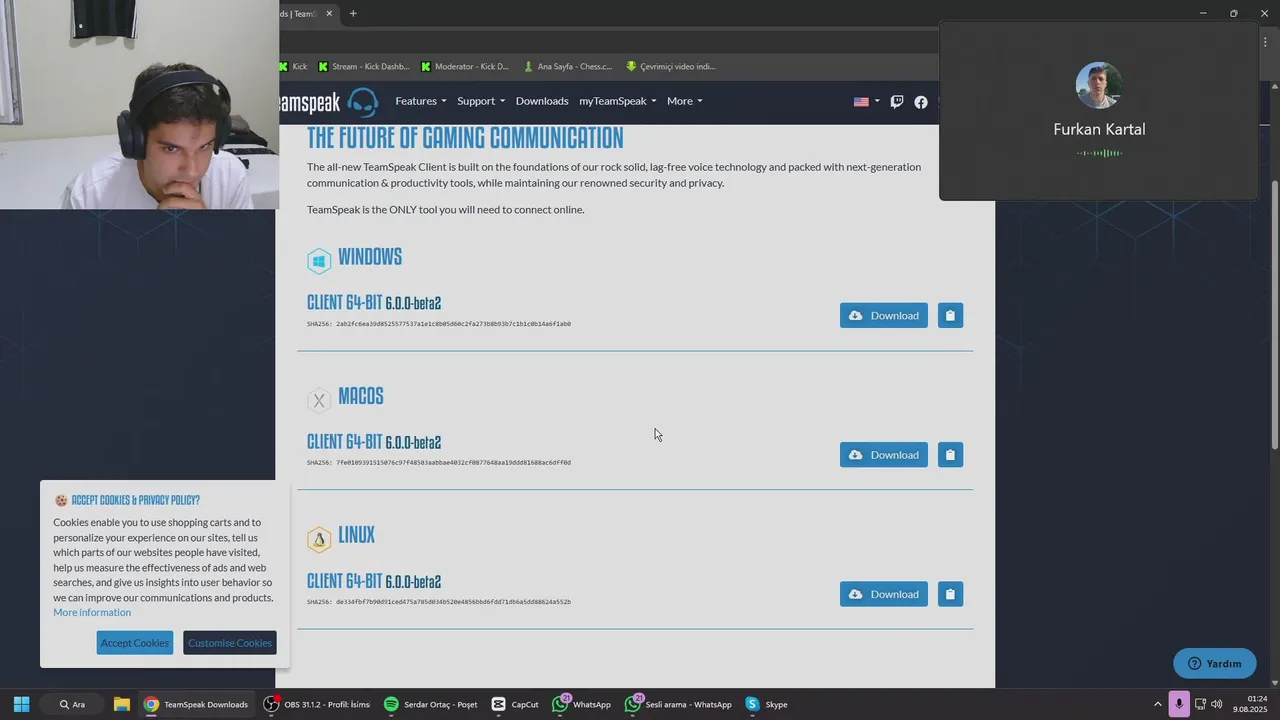Open Spotify Serdar Ortaç taskbar item
Viewport: 1280px width, 720px height.
coord(431,704)
